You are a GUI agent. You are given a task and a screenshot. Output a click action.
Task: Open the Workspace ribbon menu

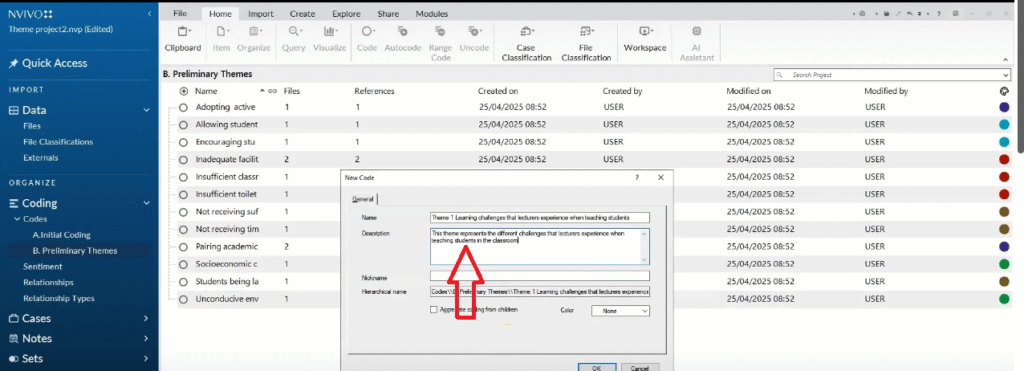pos(645,39)
